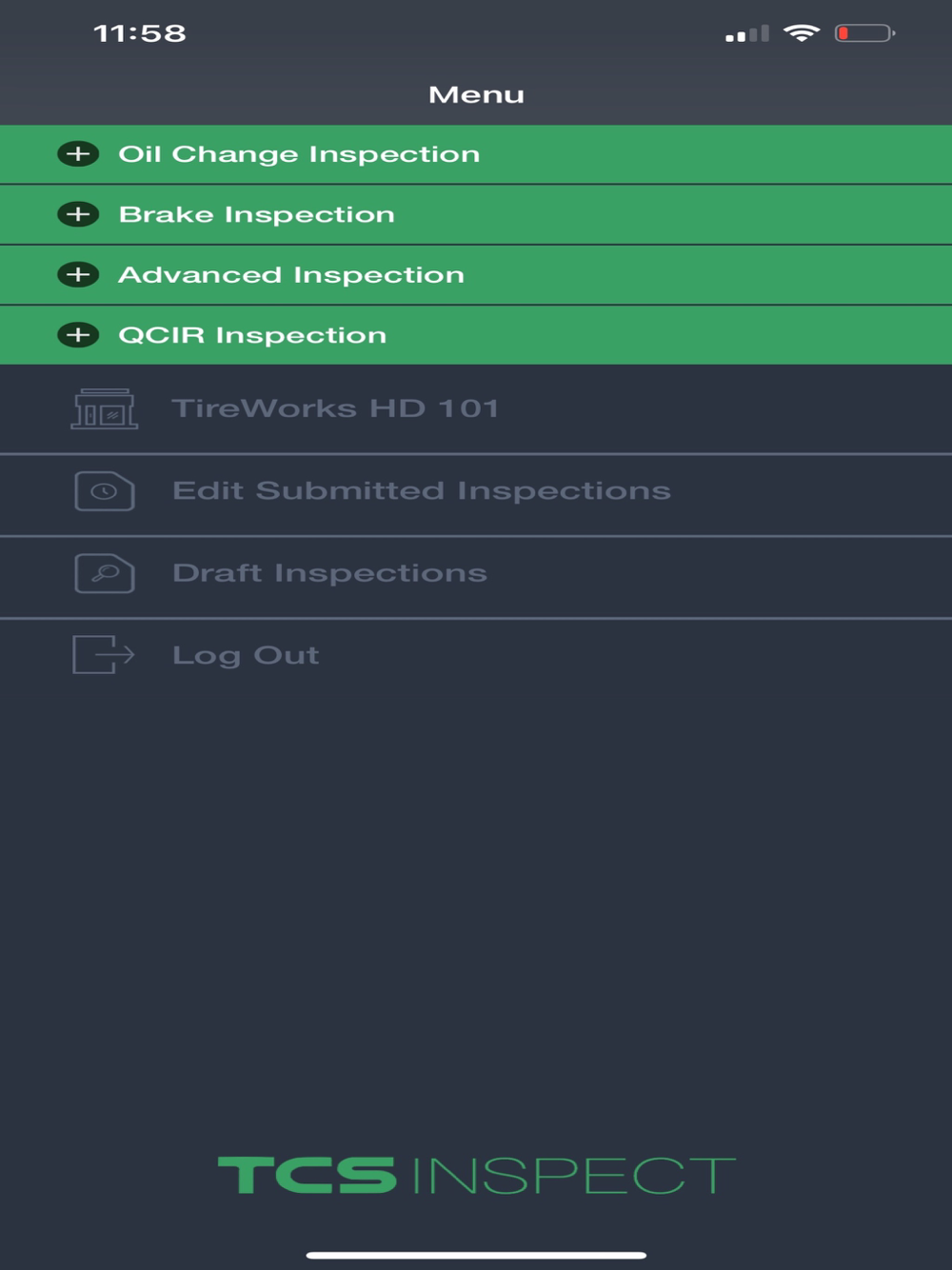View Draft Inspections
The width and height of the screenshot is (952, 1270).
(329, 573)
